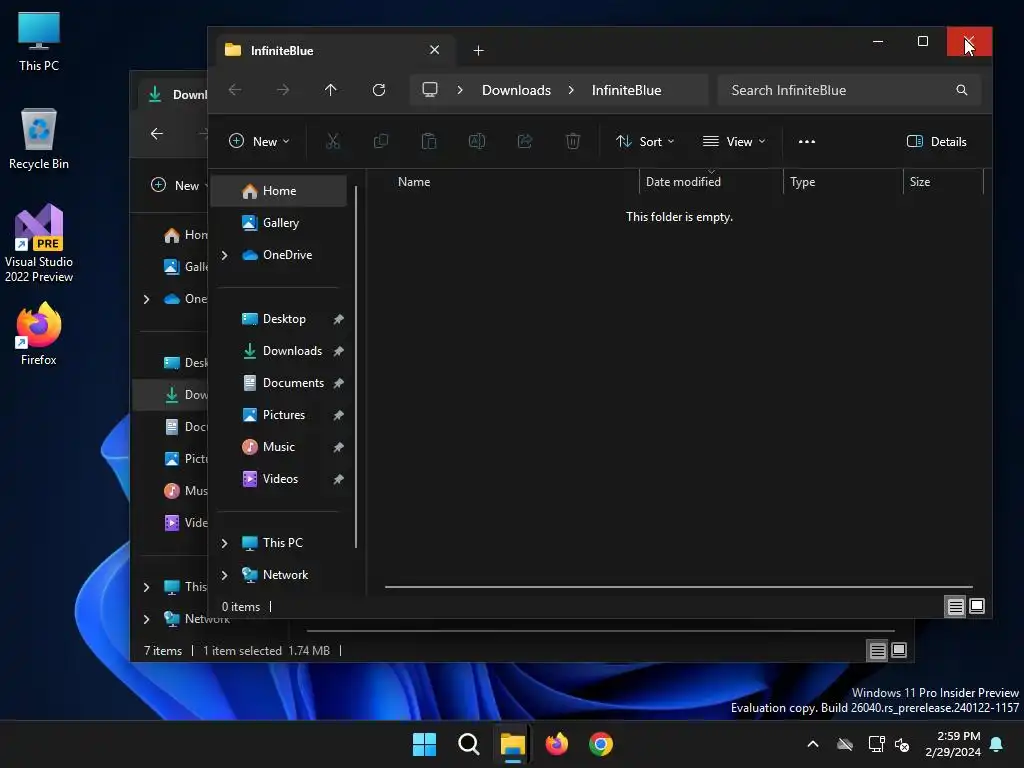Click the Paste clipboard icon
Image resolution: width=1024 pixels, height=768 pixels.
(428, 141)
